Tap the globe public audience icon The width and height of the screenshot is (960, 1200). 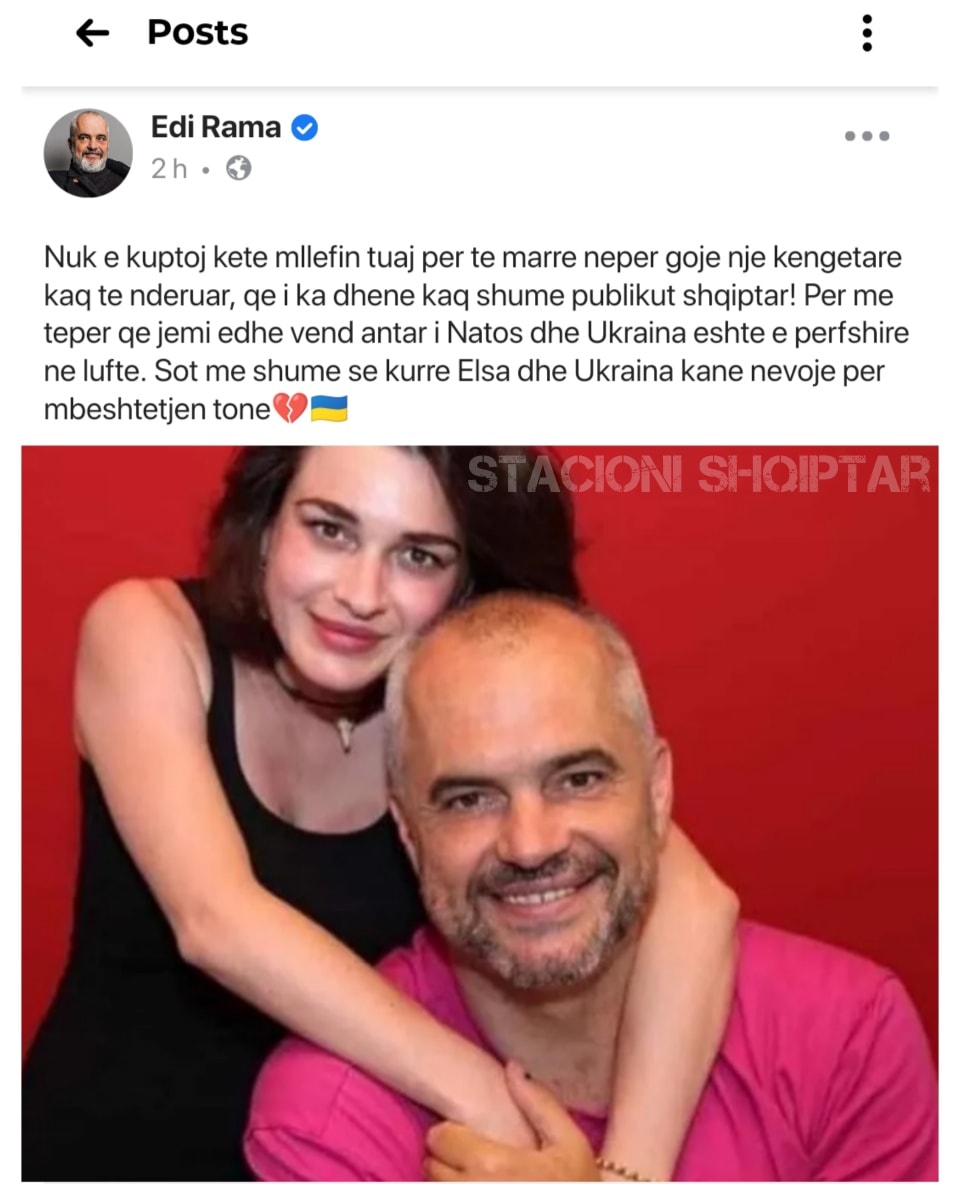(238, 169)
